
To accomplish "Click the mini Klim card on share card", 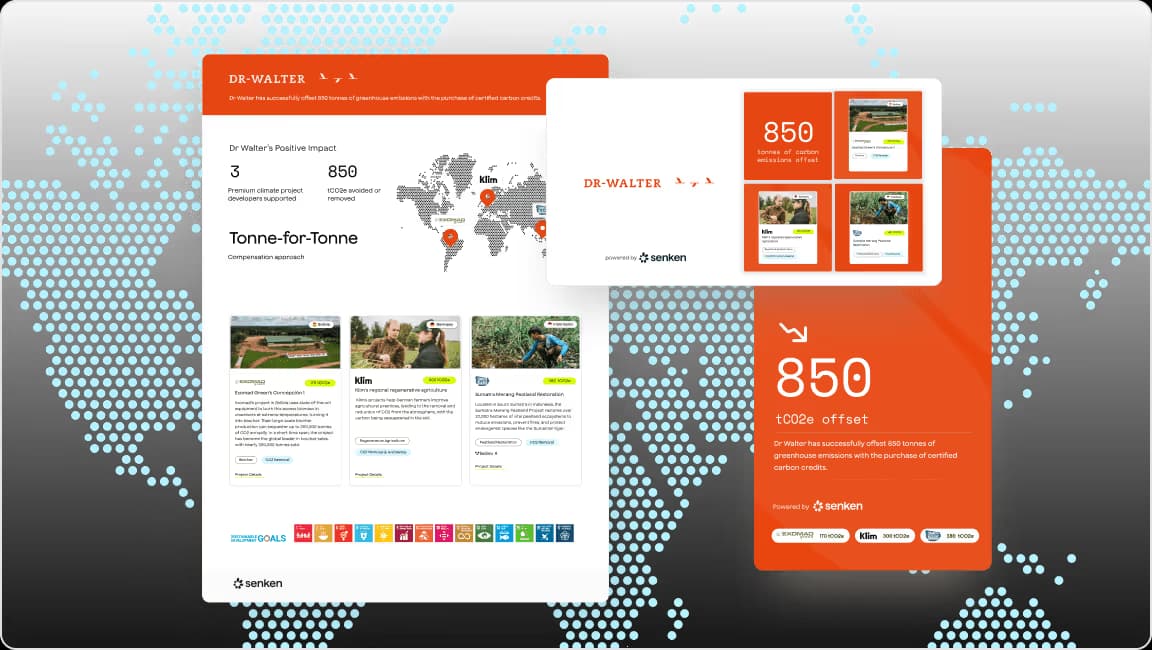I will (788, 227).
